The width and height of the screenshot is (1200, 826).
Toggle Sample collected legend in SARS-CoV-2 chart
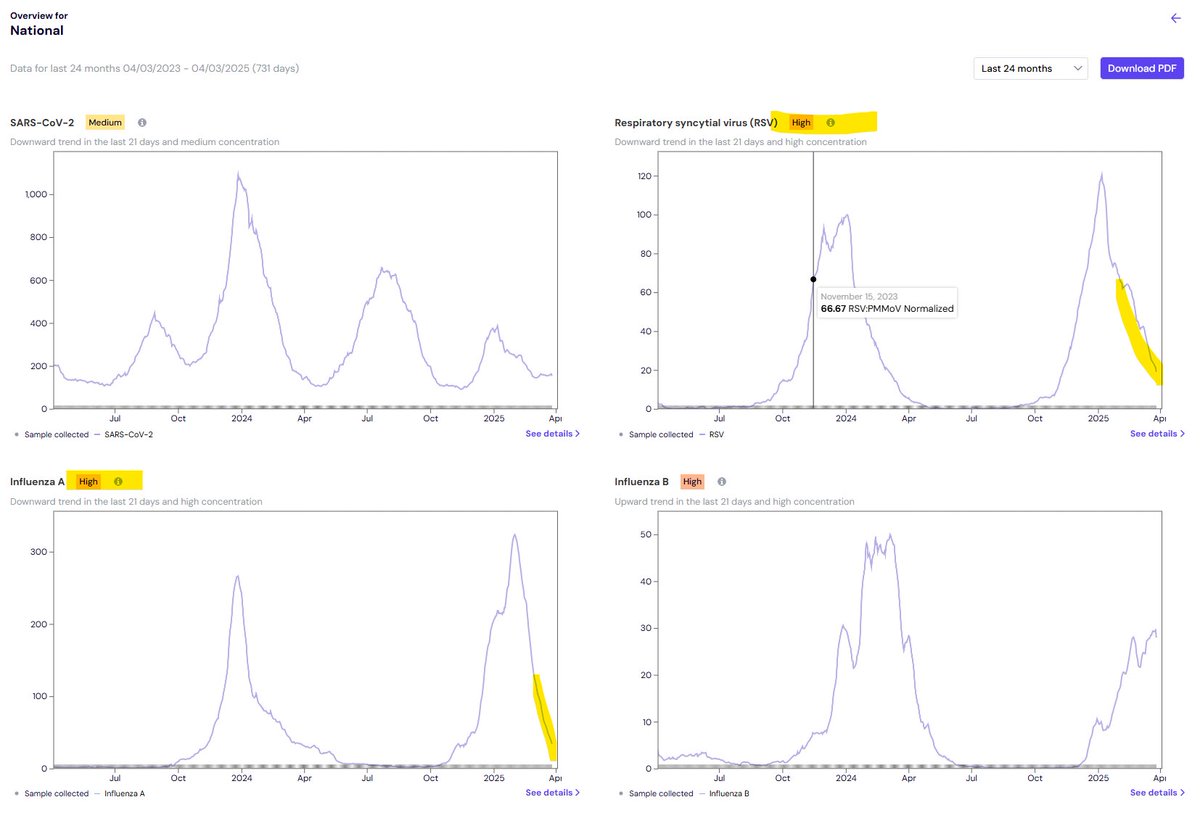51,434
